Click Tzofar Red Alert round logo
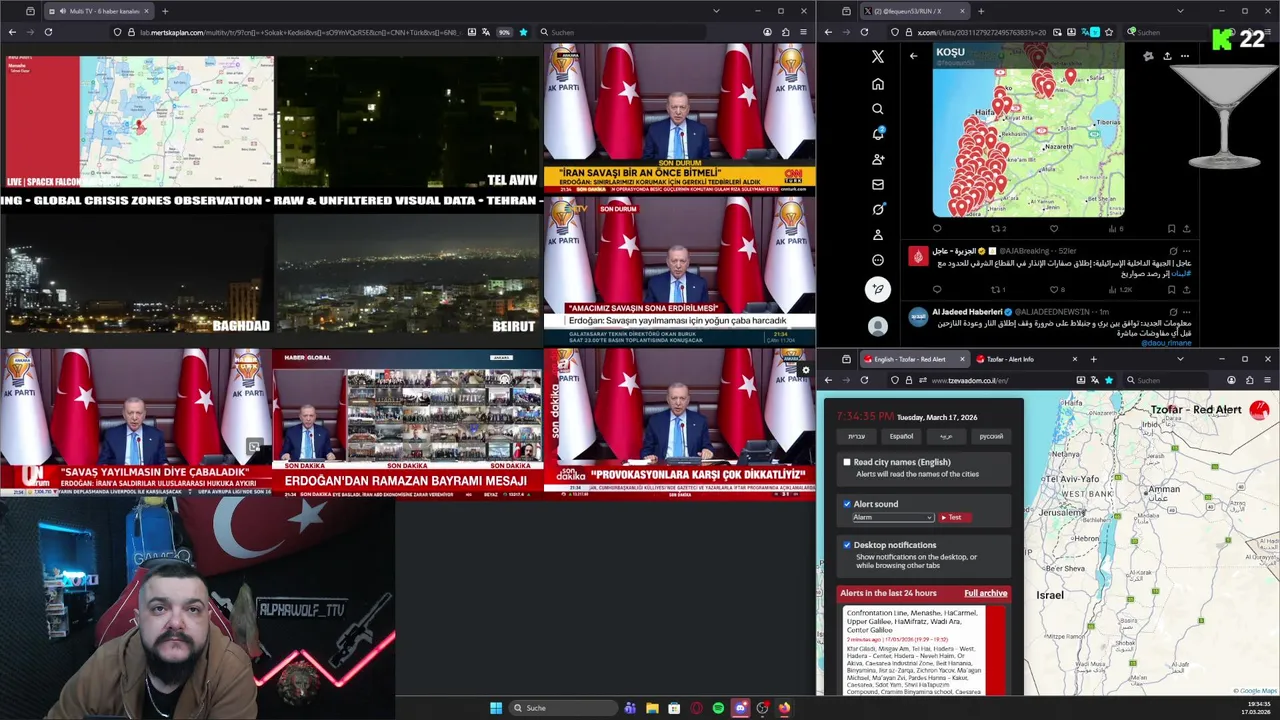The image size is (1280, 720). [1259, 410]
